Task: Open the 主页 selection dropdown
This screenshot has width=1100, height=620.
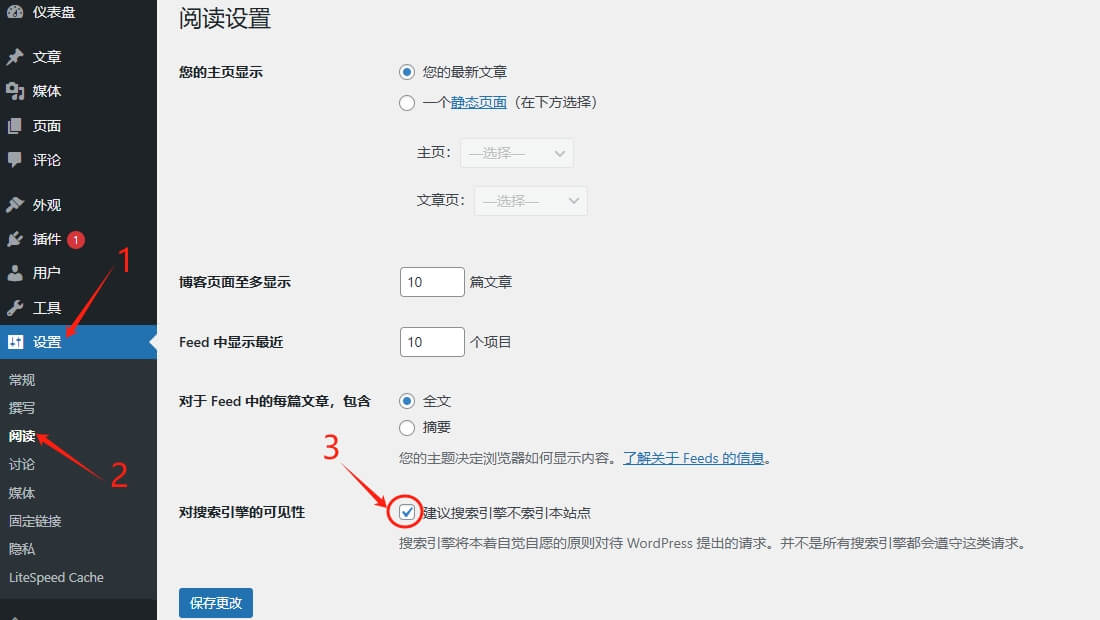Action: click(516, 152)
